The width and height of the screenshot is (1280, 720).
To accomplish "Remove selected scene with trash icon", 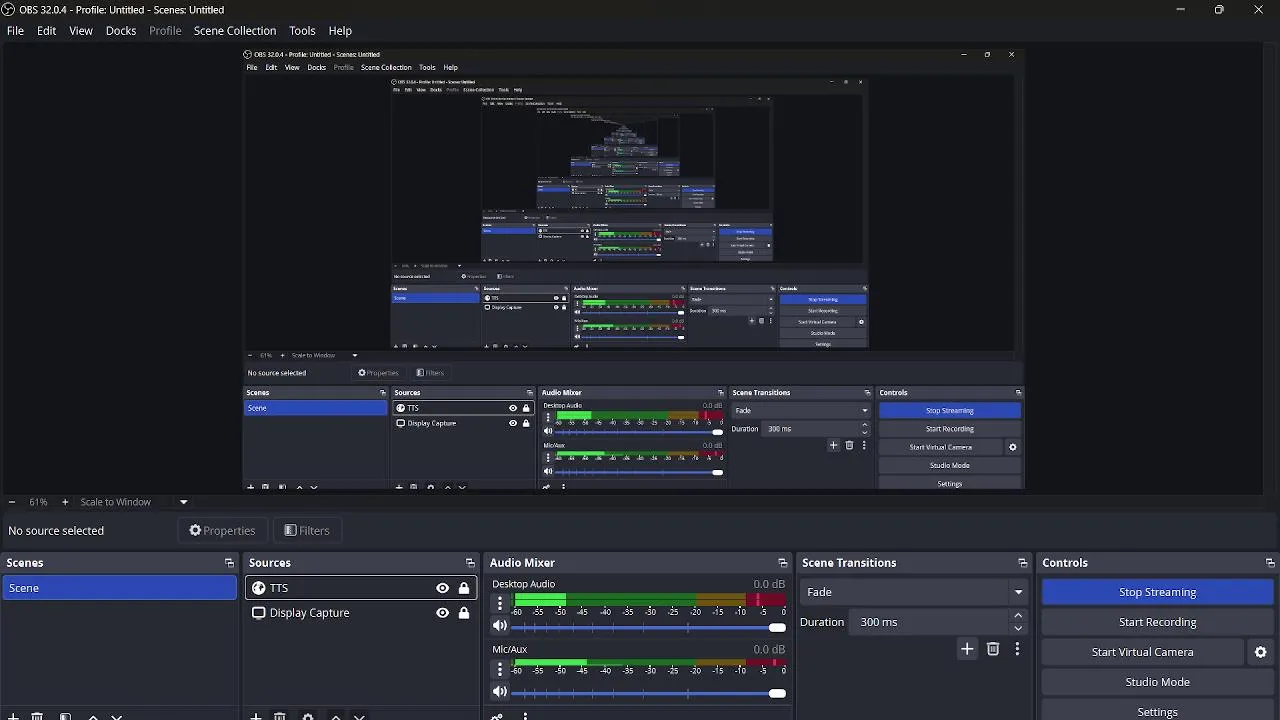I will (37, 716).
